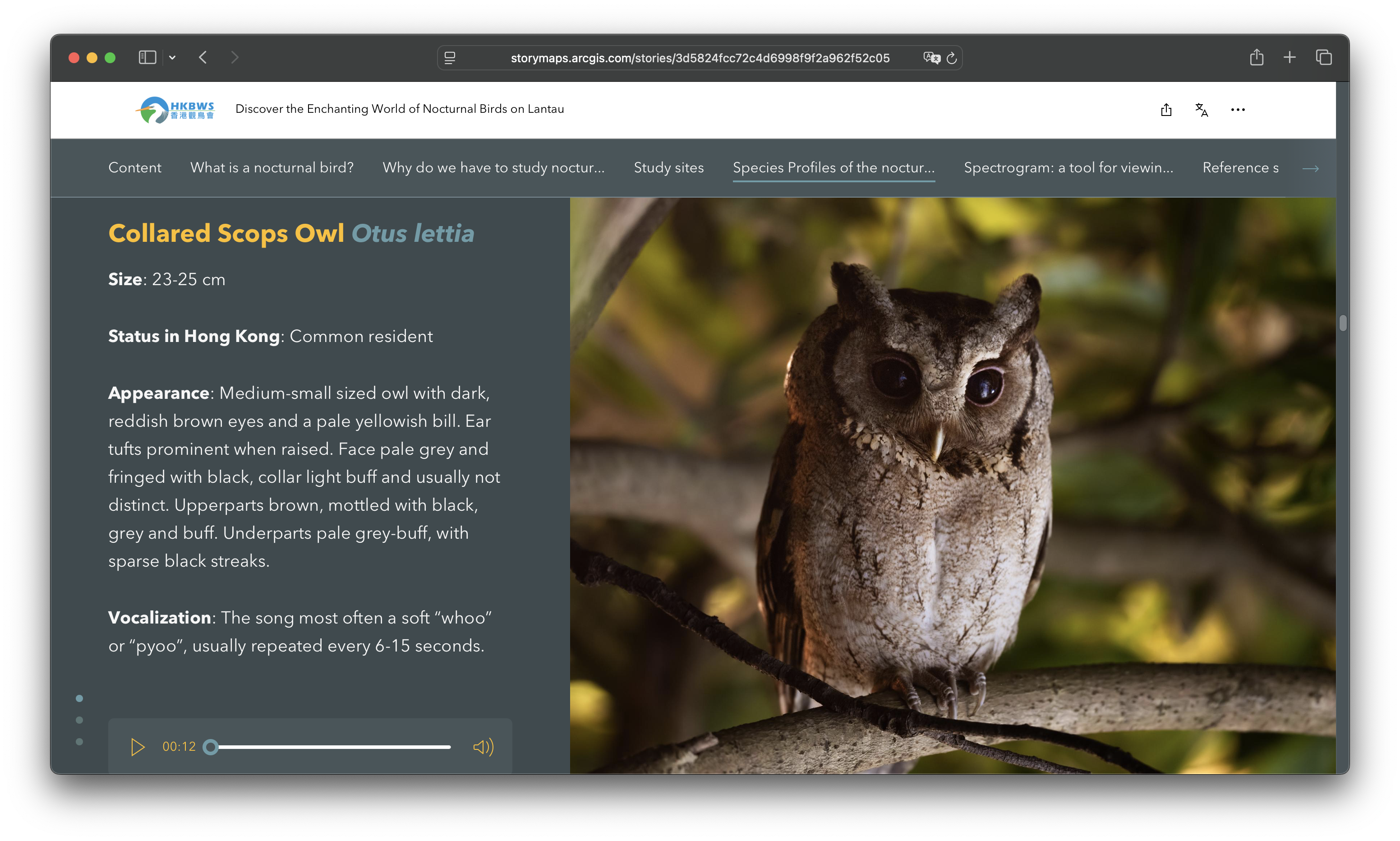
Task: Open the ellipsis more options menu
Action: click(1238, 109)
